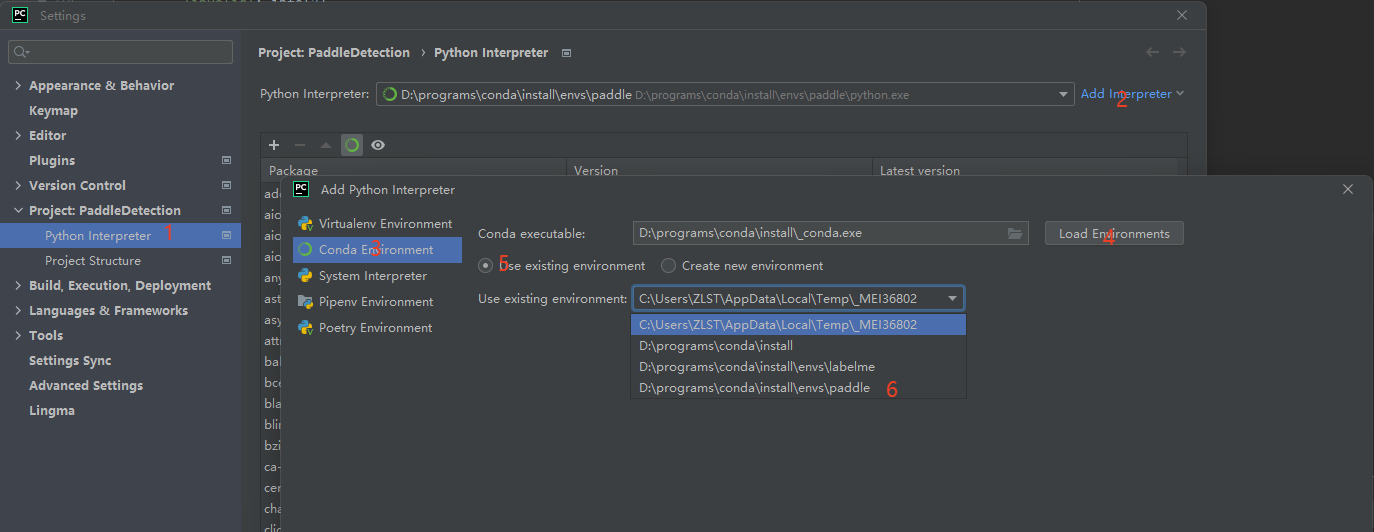Click the Conda Environment ring icon
The width and height of the screenshot is (1374, 532).
306,250
